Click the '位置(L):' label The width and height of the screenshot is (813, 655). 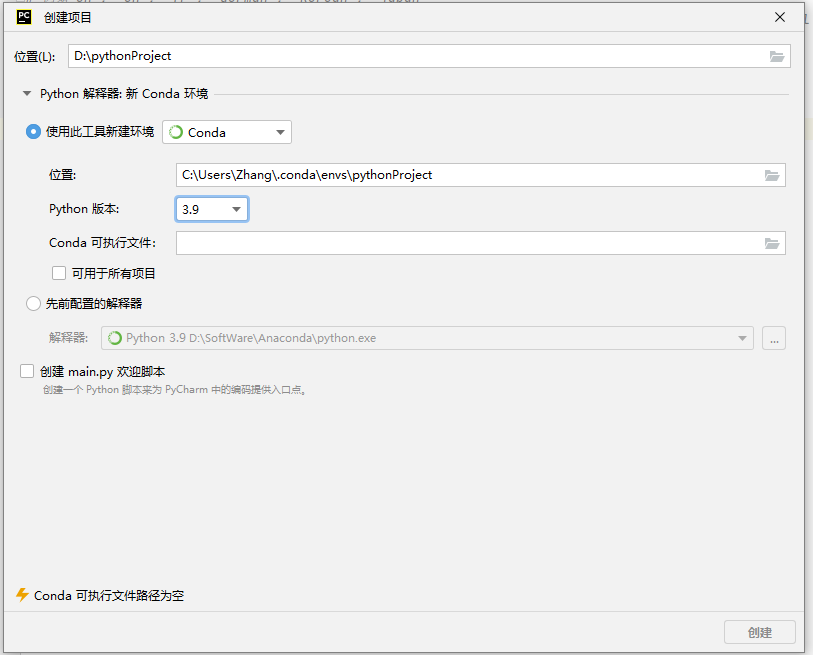point(34,57)
